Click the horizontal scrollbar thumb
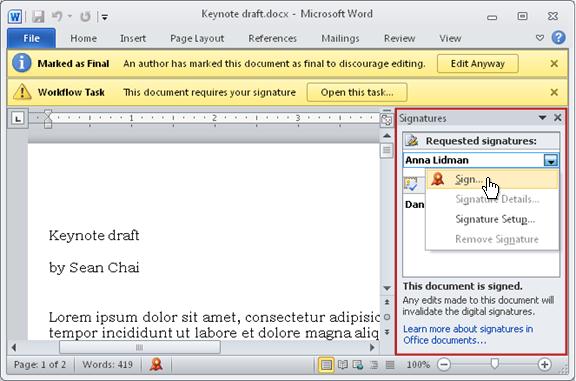Image resolution: width=576 pixels, height=381 pixels. 140,348
